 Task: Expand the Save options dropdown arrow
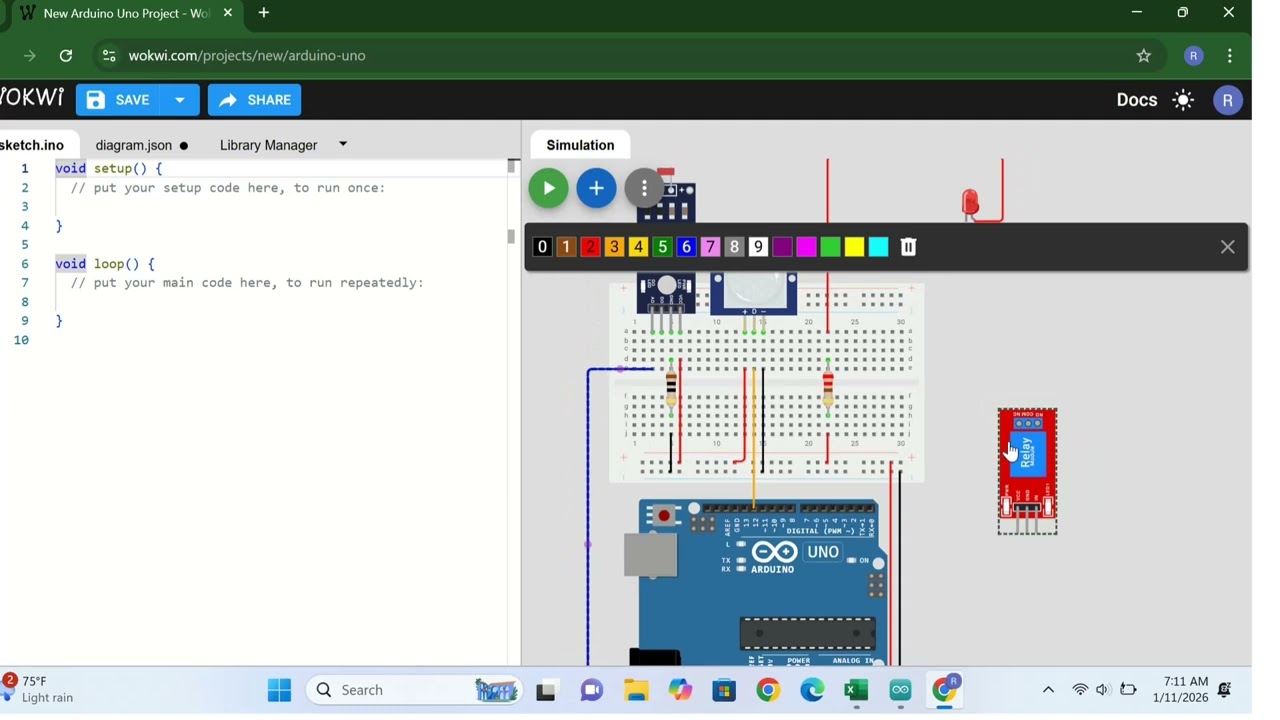click(180, 100)
